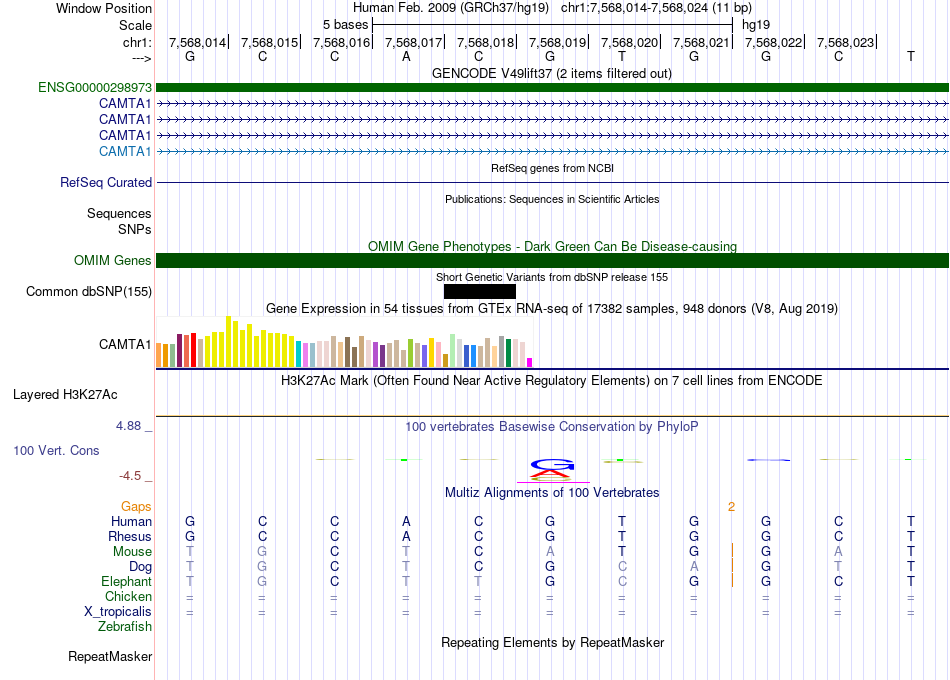This screenshot has height=680, width=950.
Task: Click the 5 bases scale label
Action: [x=345, y=25]
